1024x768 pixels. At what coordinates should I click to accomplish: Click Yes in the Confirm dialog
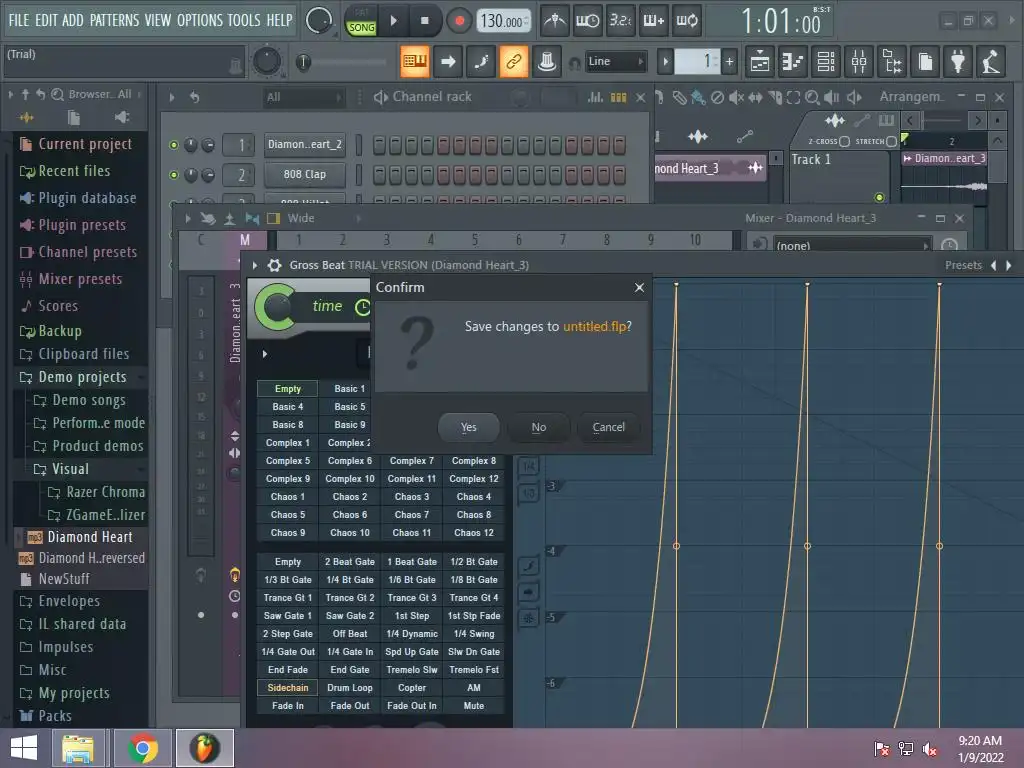point(469,427)
